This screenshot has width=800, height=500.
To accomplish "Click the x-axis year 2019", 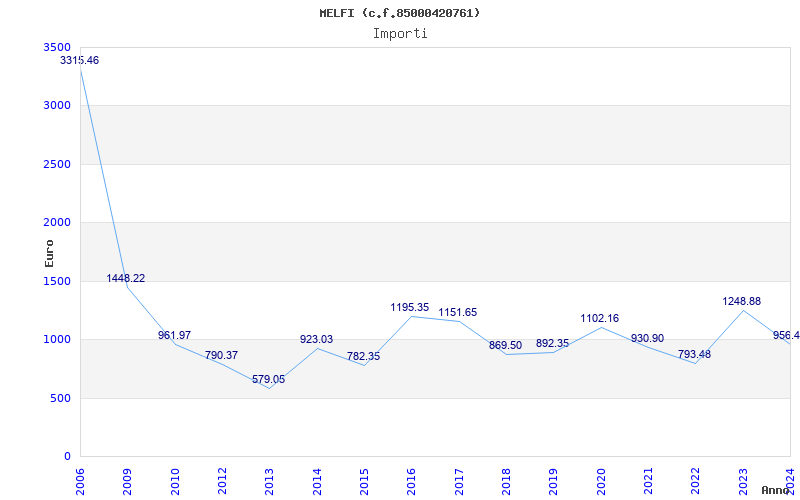I will 554,481.
